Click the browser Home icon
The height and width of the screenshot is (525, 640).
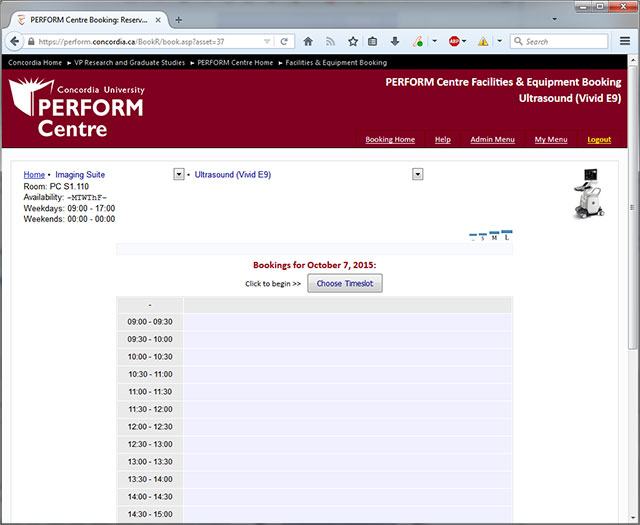point(308,42)
